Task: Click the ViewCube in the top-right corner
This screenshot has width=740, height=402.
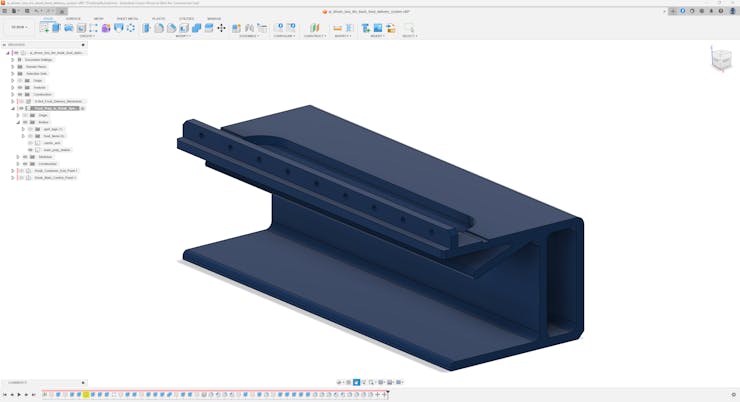Action: tap(720, 60)
